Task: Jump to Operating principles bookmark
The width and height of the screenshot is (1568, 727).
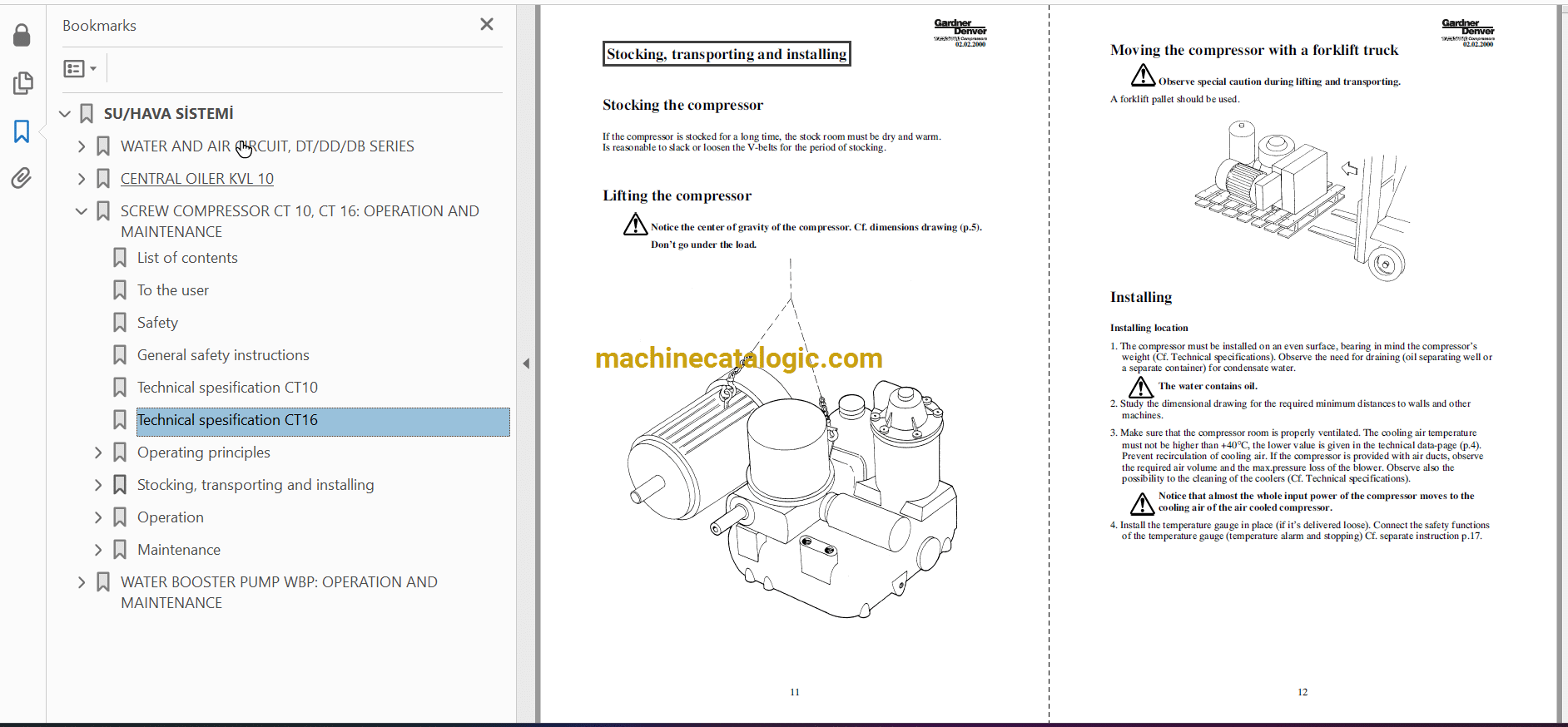Action: (x=204, y=453)
